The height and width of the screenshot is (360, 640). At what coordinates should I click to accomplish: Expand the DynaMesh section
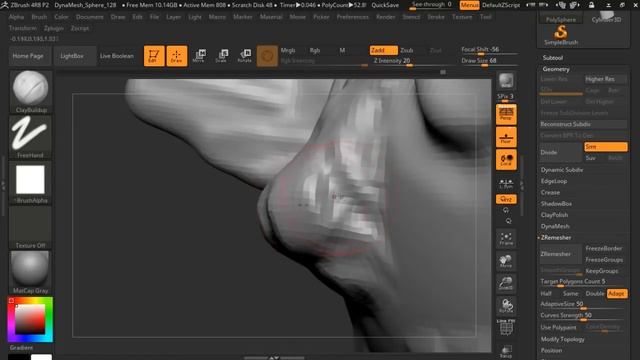click(x=555, y=226)
